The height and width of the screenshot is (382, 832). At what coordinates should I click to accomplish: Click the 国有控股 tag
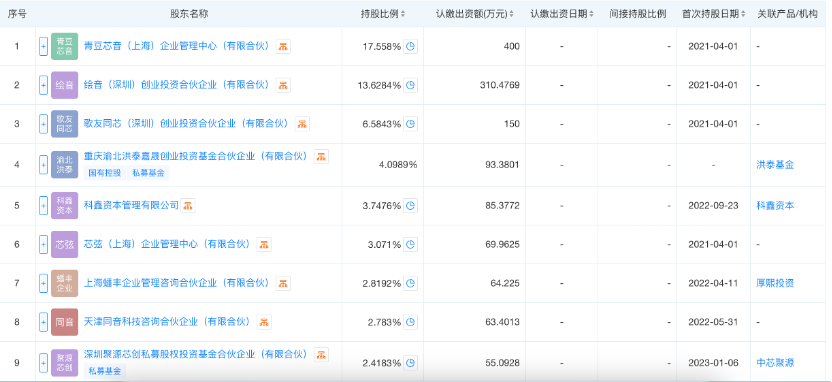pos(105,173)
